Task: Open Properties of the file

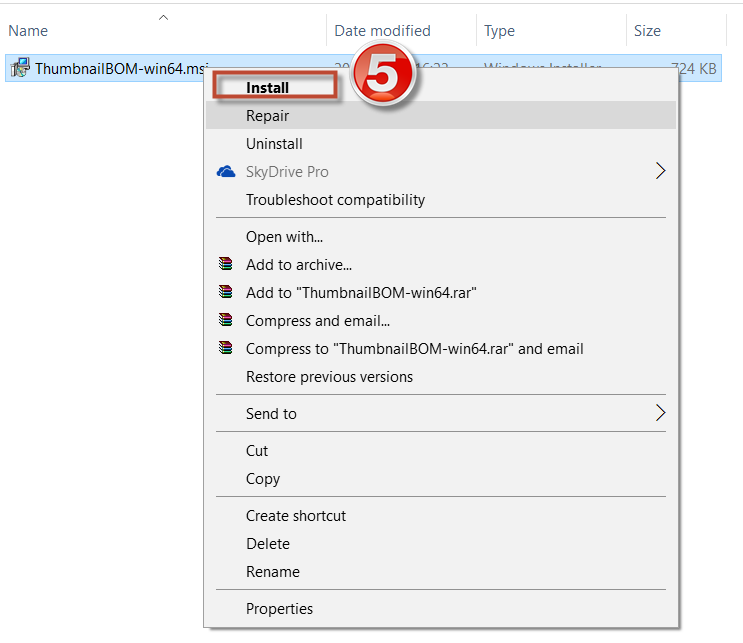Action: [x=279, y=609]
